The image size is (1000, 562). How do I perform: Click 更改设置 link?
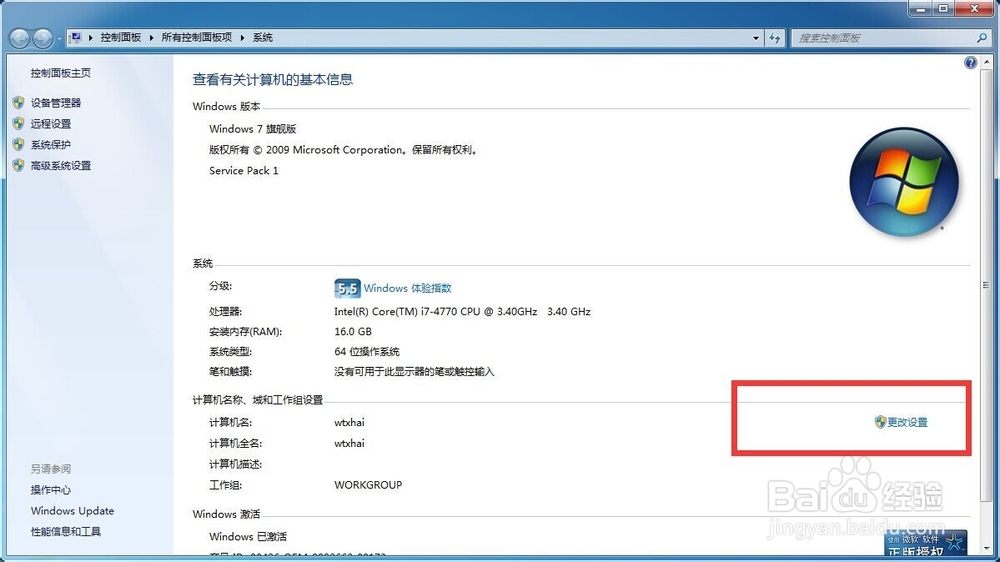(x=908, y=422)
